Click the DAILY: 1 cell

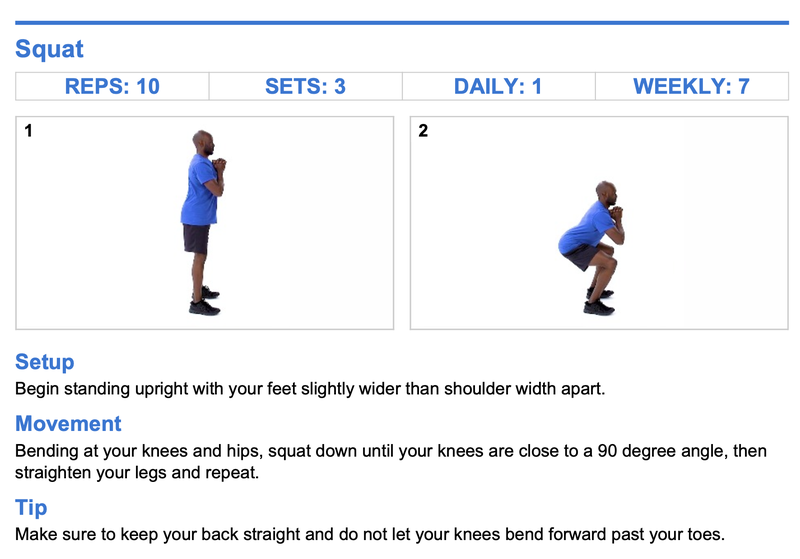click(498, 87)
